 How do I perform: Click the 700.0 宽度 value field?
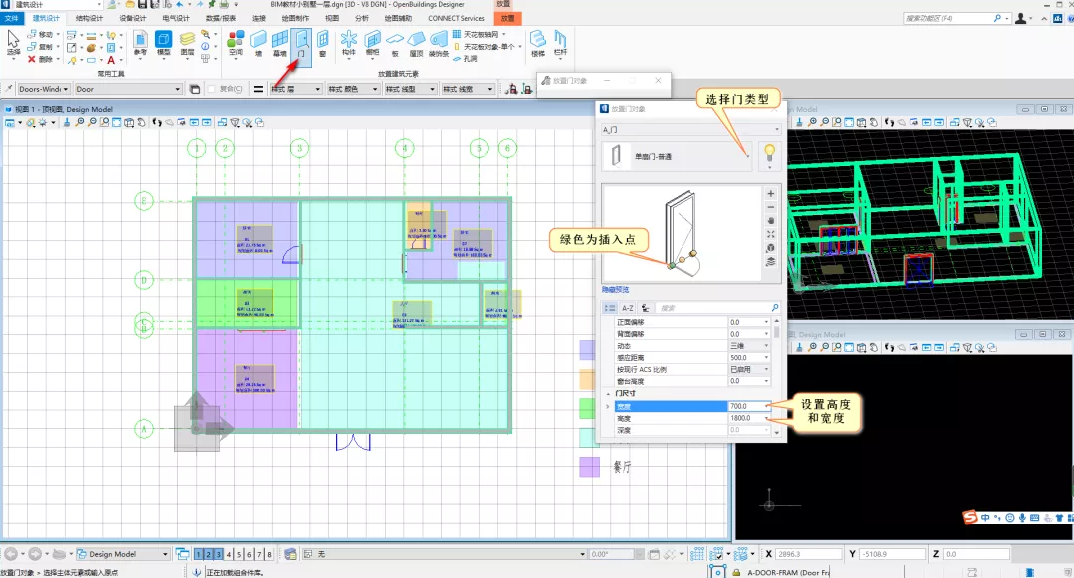coord(748,406)
